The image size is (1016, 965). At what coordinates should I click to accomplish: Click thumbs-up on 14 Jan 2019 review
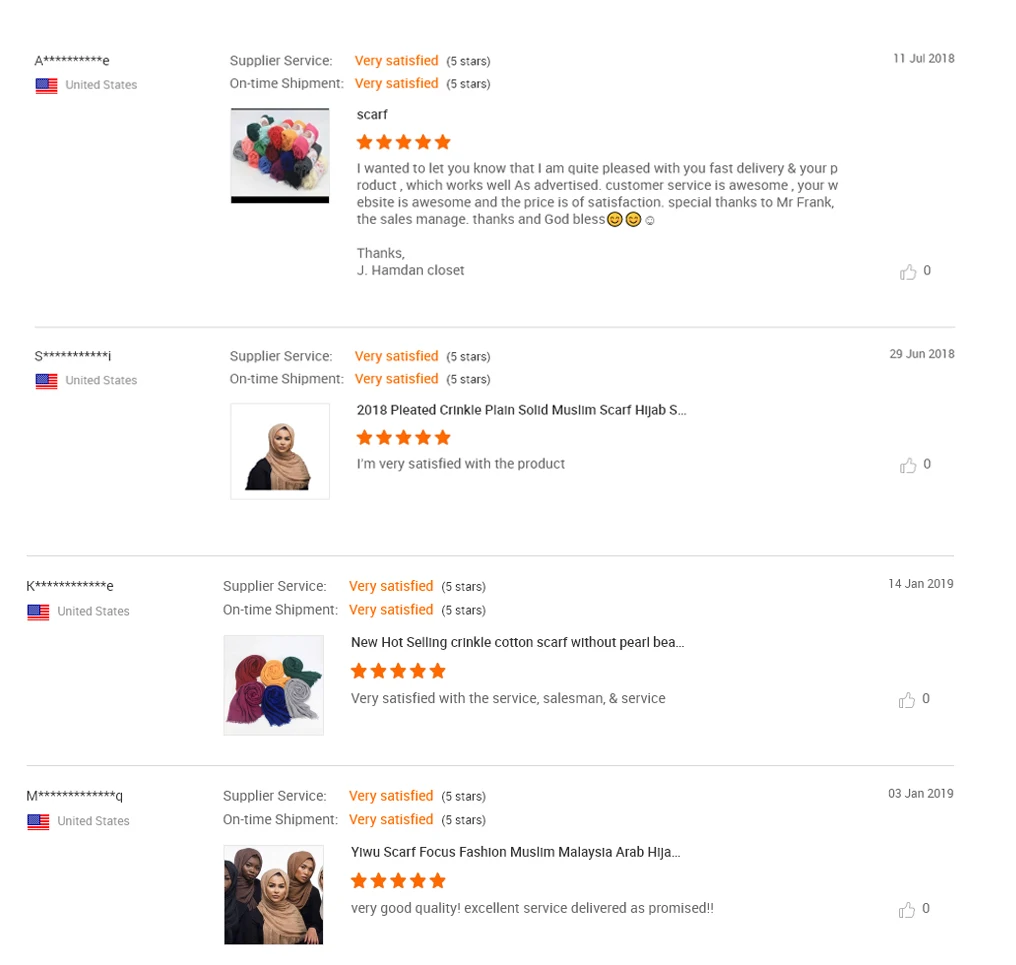point(906,700)
